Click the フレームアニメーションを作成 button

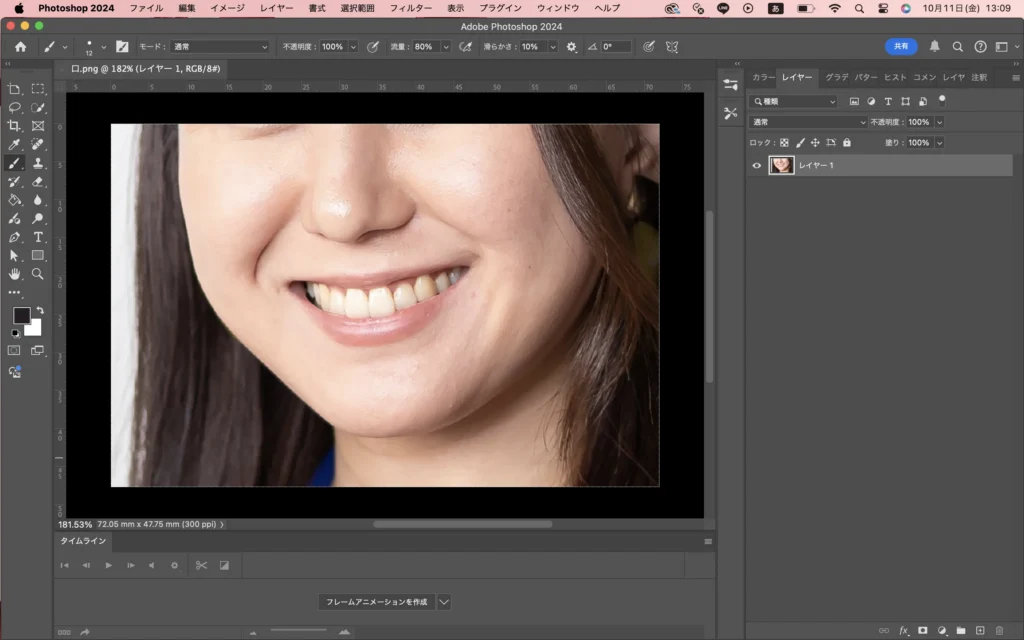[377, 602]
